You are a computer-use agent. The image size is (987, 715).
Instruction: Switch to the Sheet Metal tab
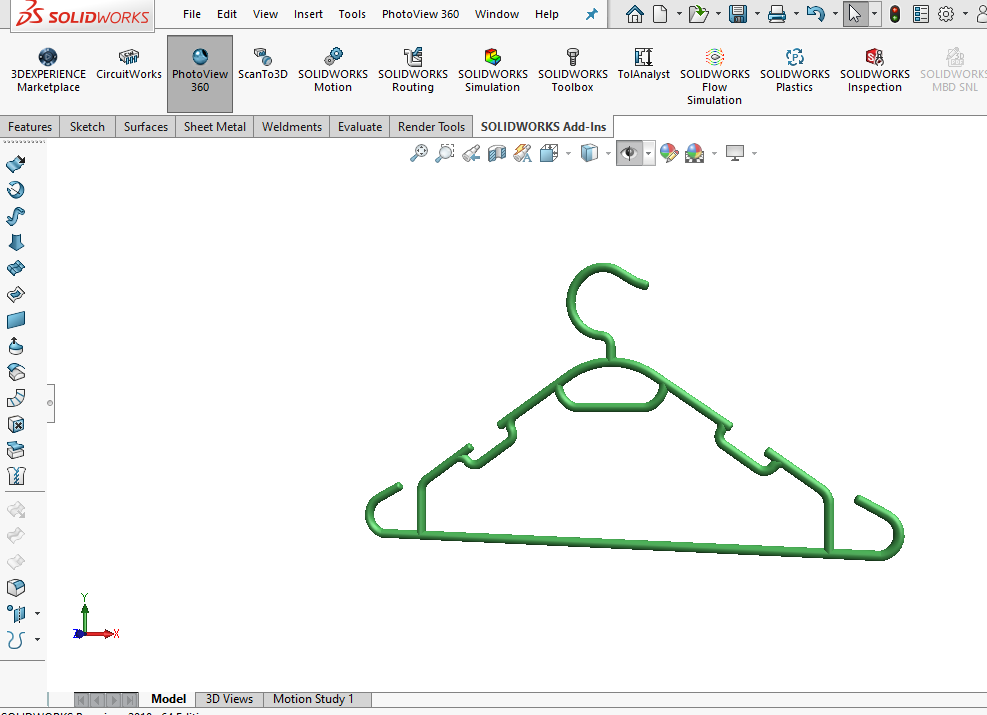pyautogui.click(x=215, y=127)
